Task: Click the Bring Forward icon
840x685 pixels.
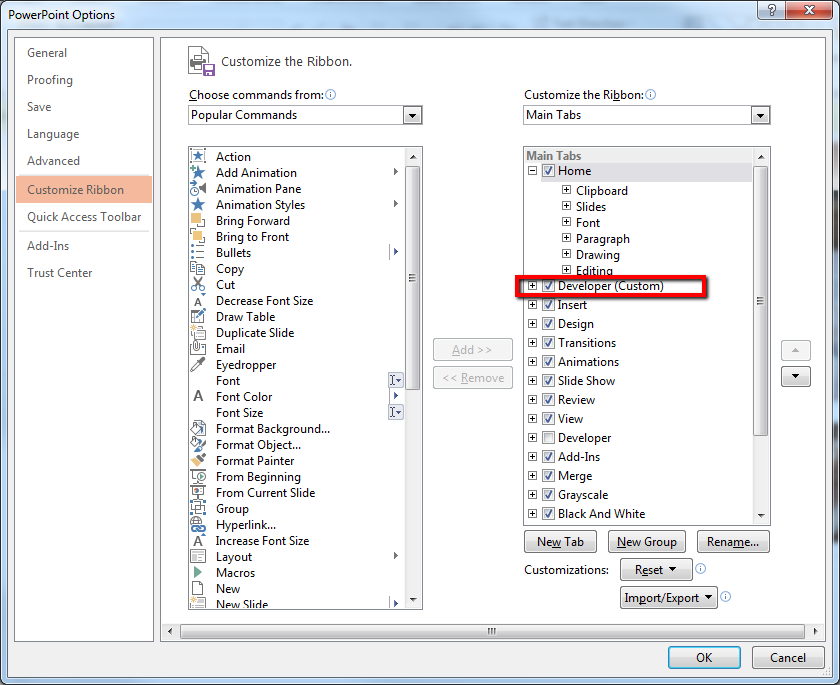Action: pos(198,221)
